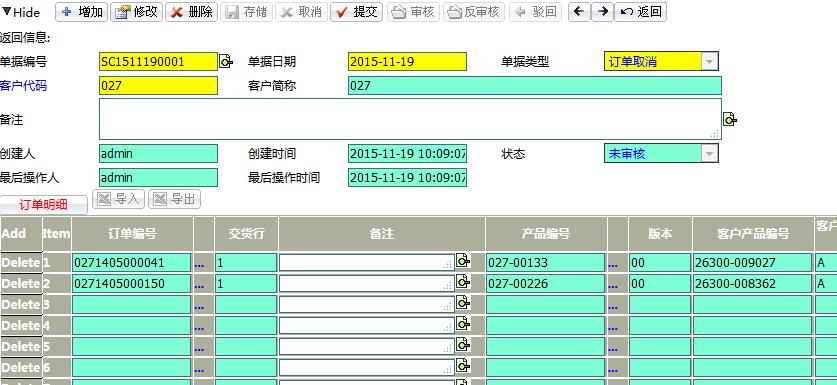Click the 存储 (Save) toolbar button
The width and height of the screenshot is (837, 385).
pos(246,12)
